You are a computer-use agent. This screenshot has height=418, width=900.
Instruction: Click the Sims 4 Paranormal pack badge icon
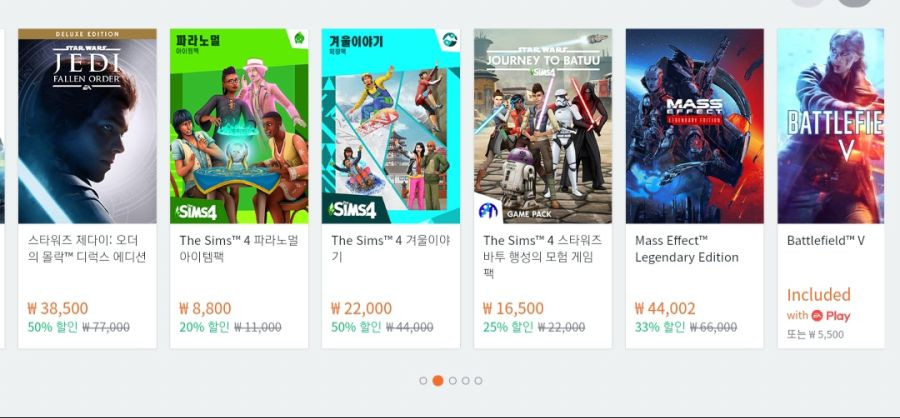click(x=299, y=38)
